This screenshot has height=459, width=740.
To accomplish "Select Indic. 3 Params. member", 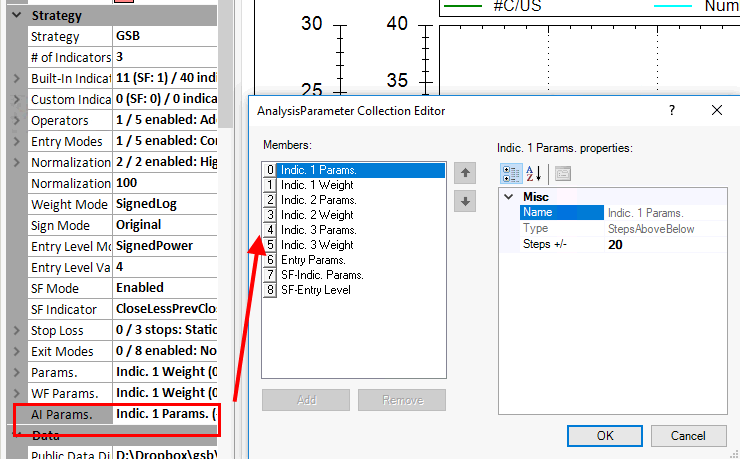I will click(x=318, y=229).
